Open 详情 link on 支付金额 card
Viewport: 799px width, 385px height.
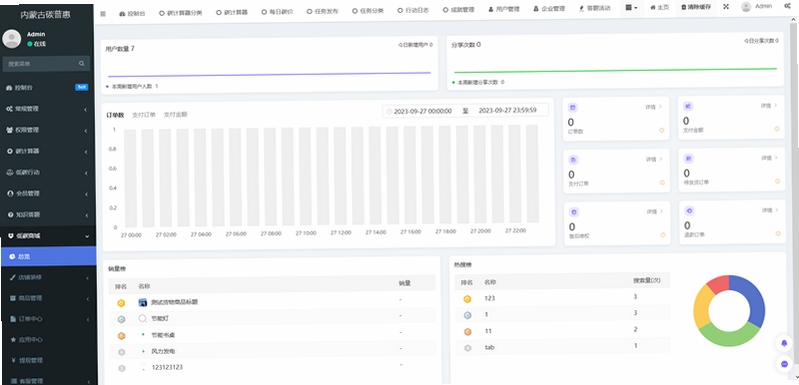click(x=769, y=106)
